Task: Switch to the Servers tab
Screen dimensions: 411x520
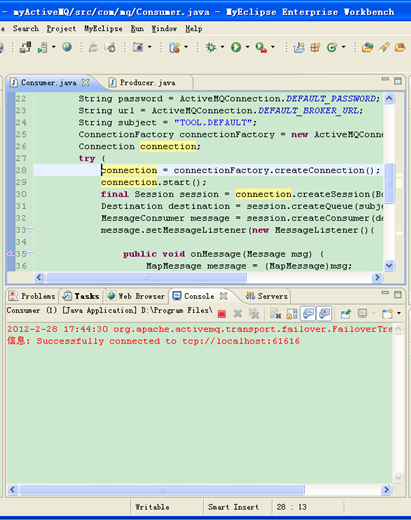Action: [x=267, y=296]
